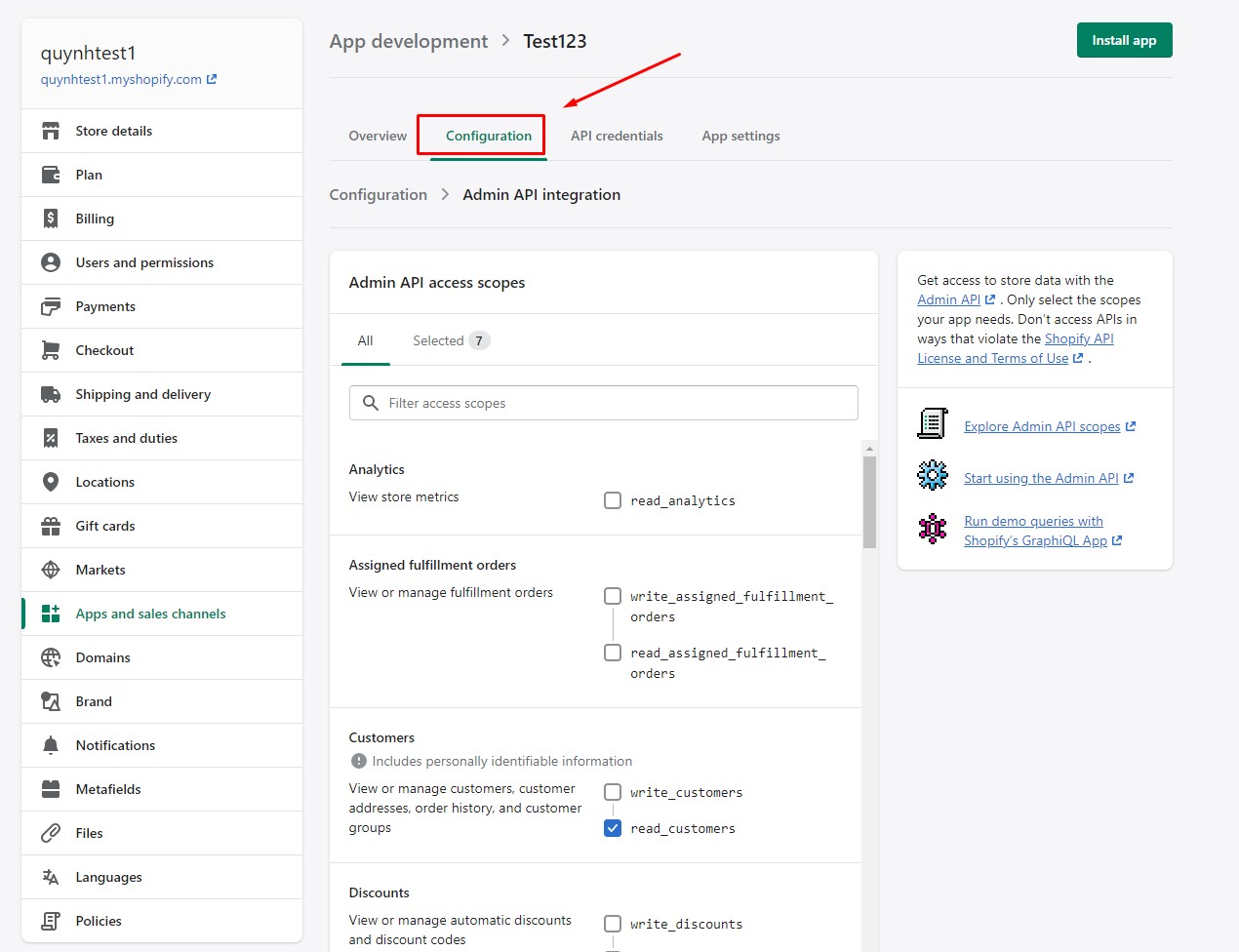Open Policies settings page

pyautogui.click(x=162, y=921)
